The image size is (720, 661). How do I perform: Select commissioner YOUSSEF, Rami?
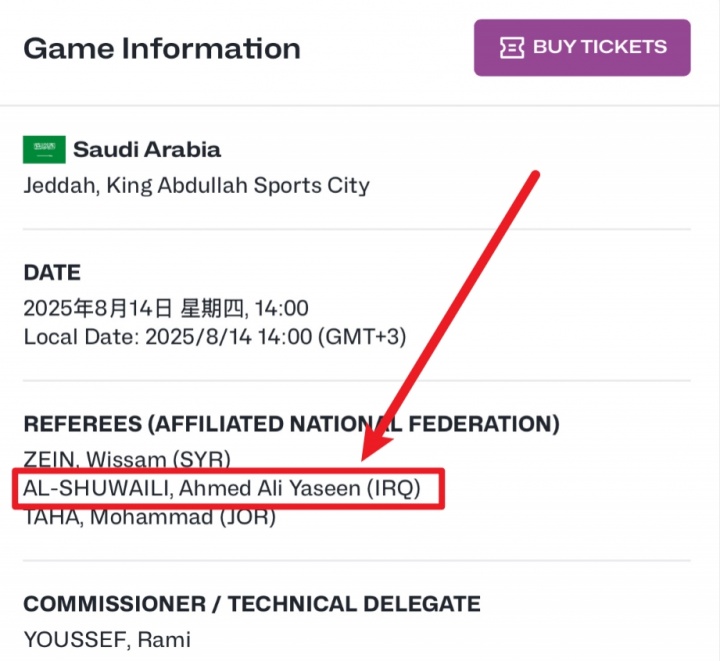click(x=107, y=639)
